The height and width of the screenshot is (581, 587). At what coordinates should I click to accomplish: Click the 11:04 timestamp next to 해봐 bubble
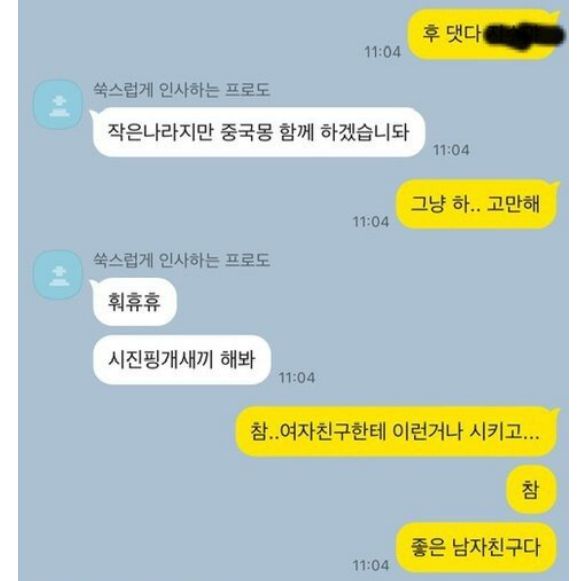296,377
